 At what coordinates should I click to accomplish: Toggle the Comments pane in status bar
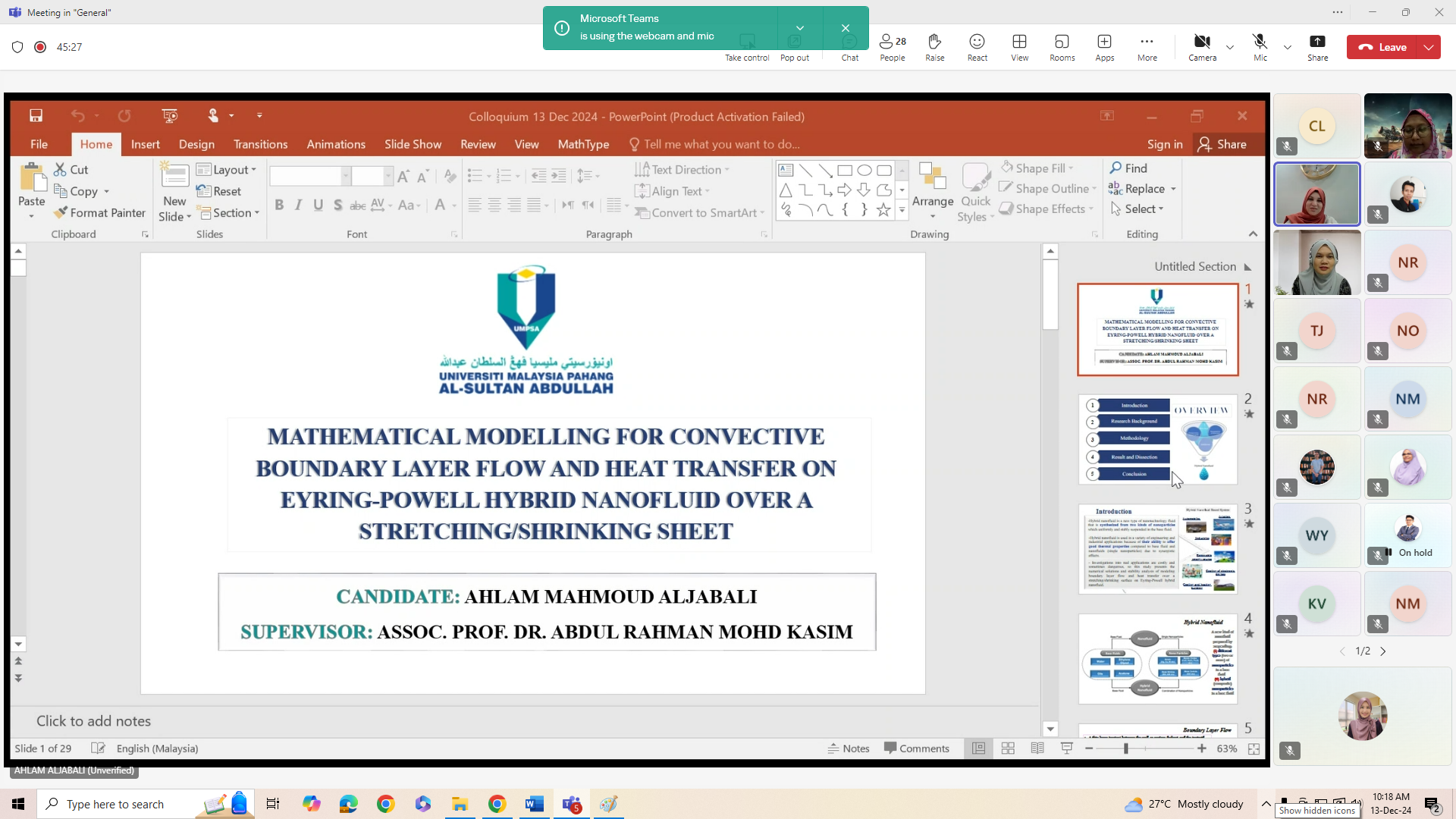[916, 748]
